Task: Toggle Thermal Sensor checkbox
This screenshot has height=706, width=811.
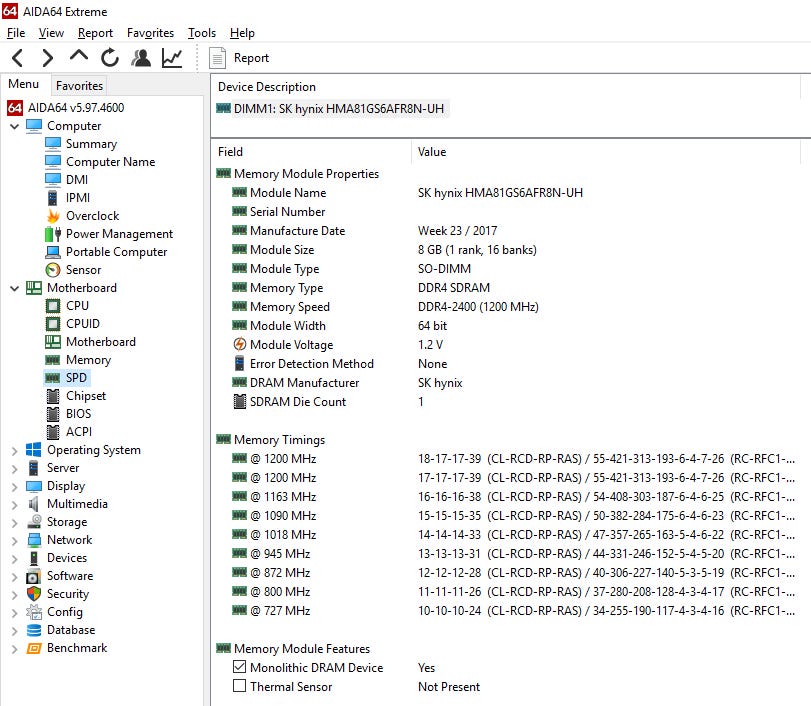Action: click(x=239, y=686)
